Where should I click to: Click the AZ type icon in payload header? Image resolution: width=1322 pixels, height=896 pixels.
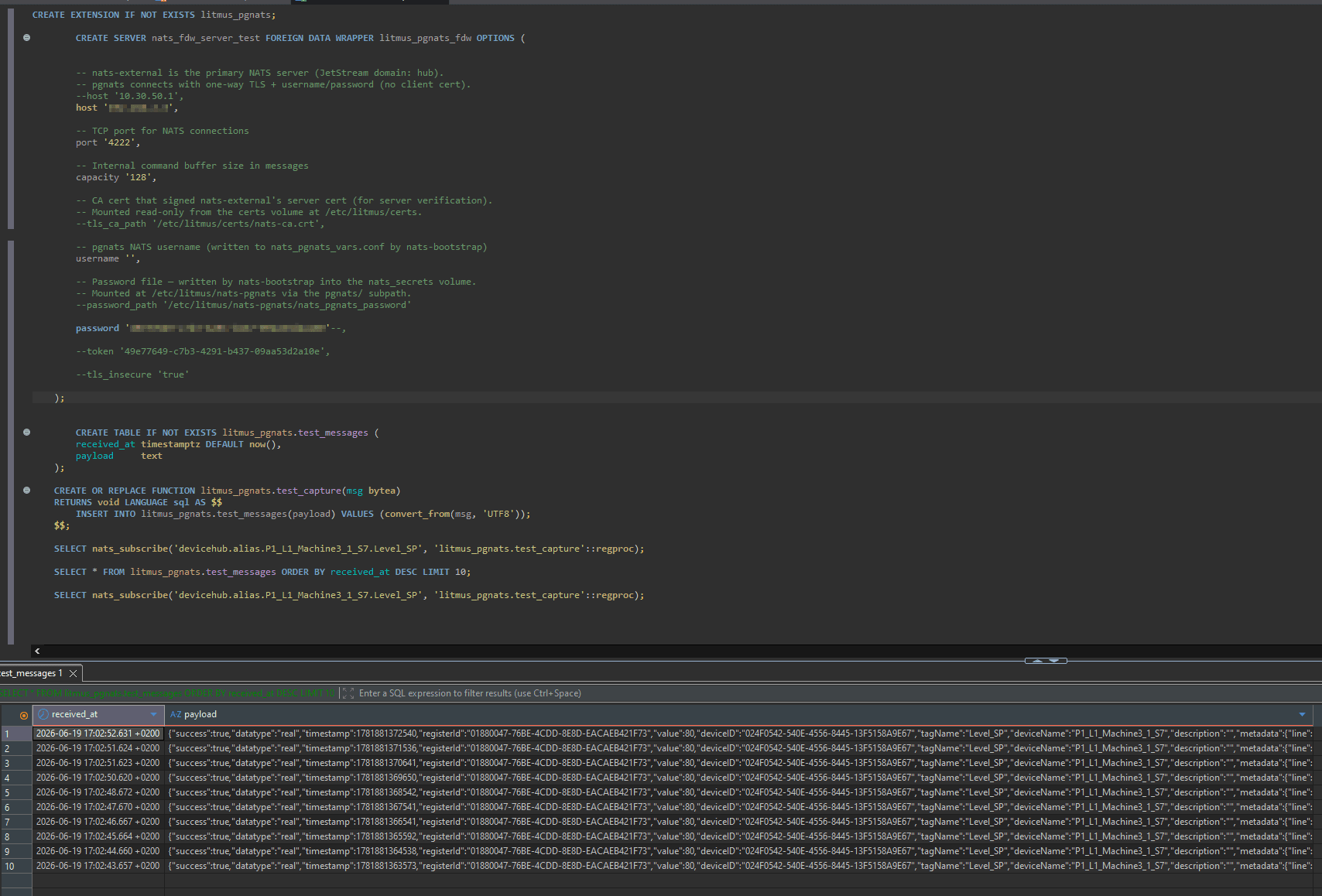pyautogui.click(x=176, y=715)
